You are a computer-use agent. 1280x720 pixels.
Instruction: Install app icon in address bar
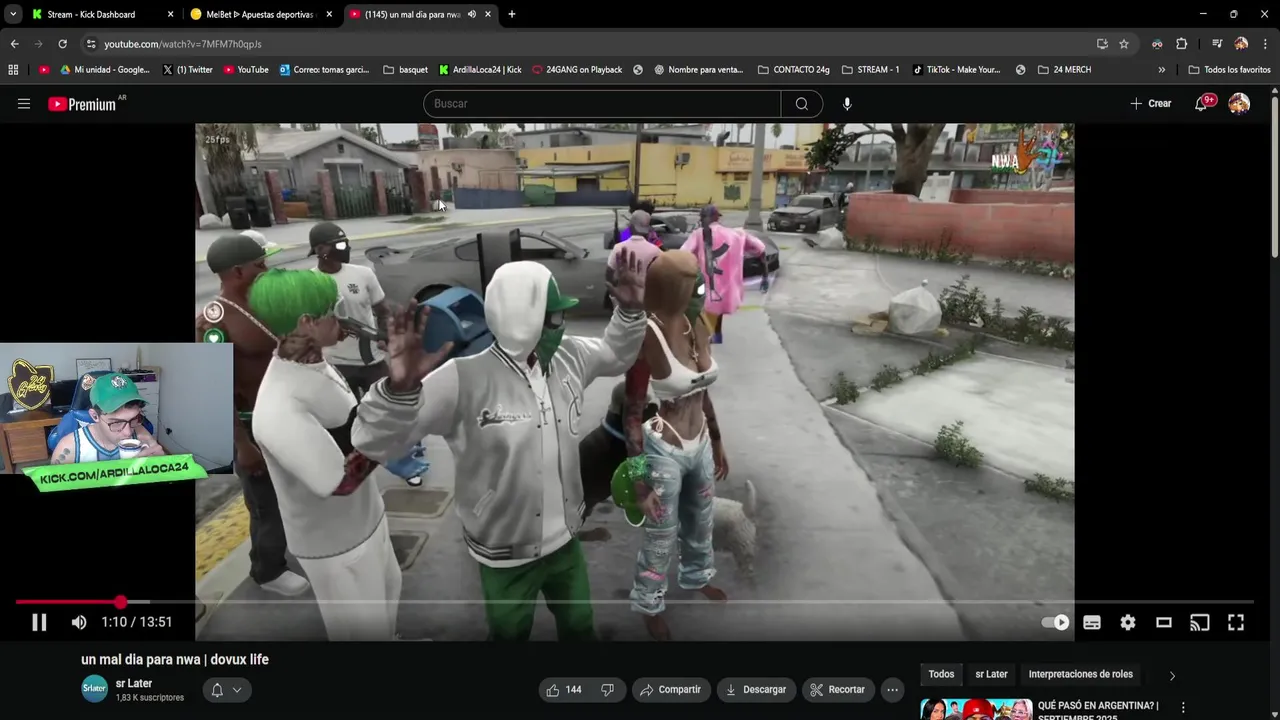pyautogui.click(x=1102, y=44)
